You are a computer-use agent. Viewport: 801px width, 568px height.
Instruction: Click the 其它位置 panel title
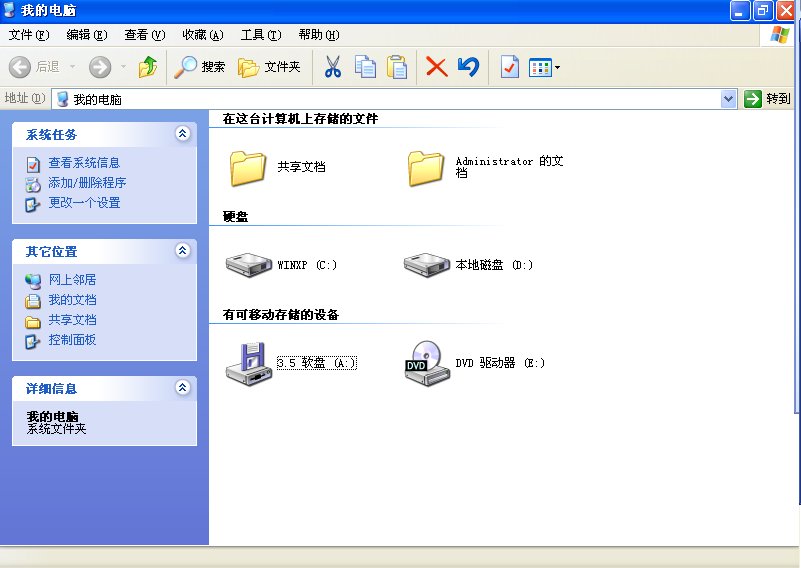[x=51, y=252]
